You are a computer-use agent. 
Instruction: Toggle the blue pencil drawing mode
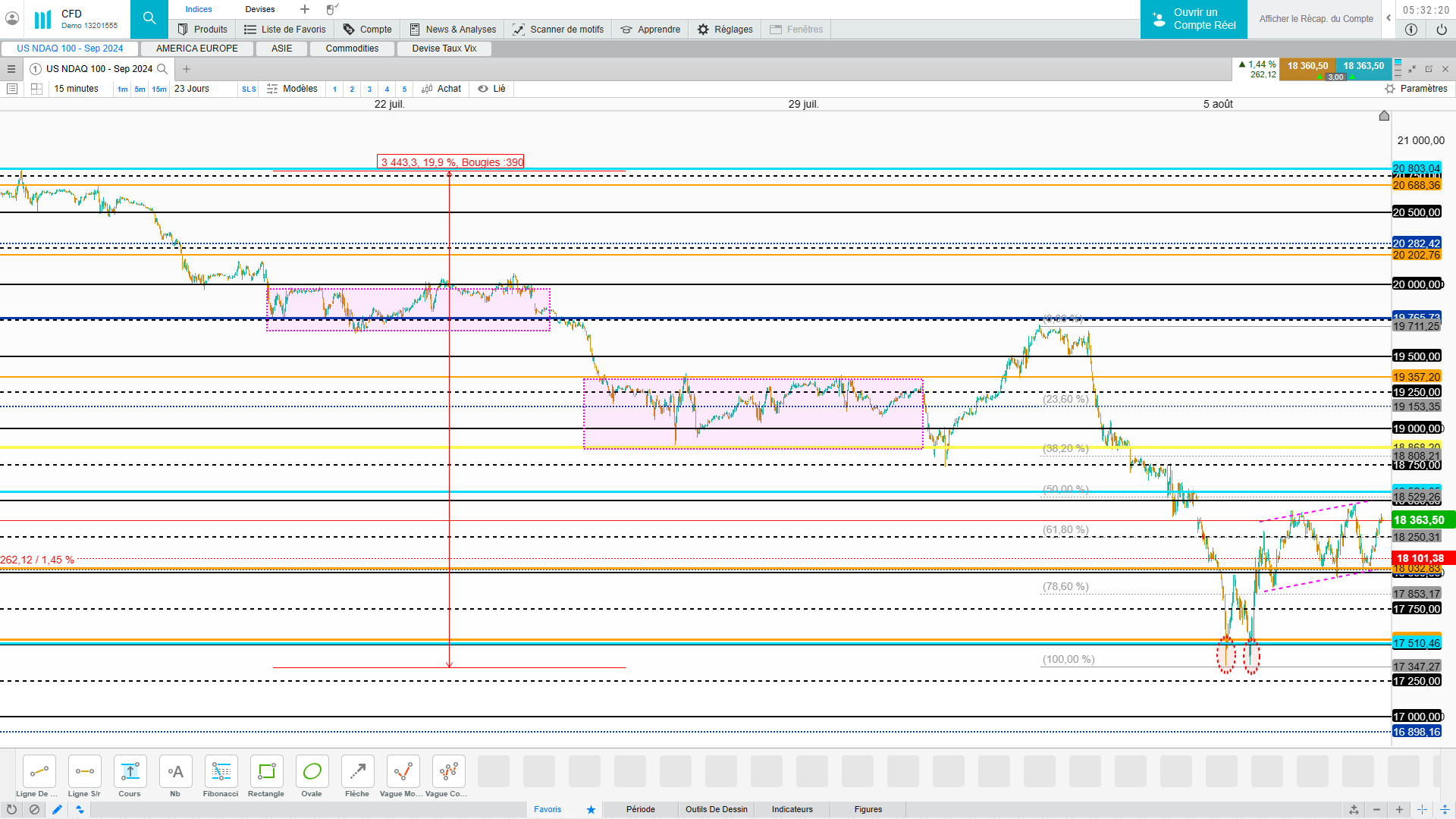57,810
